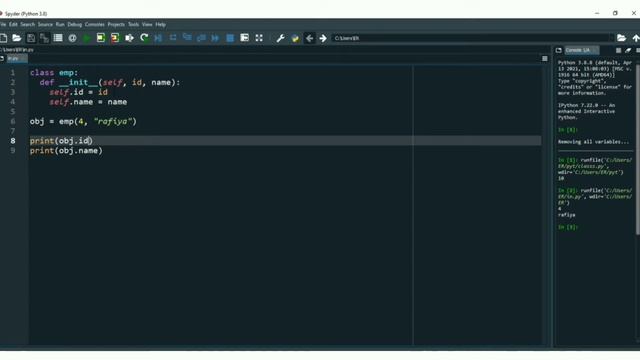640x360 pixels.
Task: Stop debugging with the blue square icon
Action: click(x=230, y=38)
